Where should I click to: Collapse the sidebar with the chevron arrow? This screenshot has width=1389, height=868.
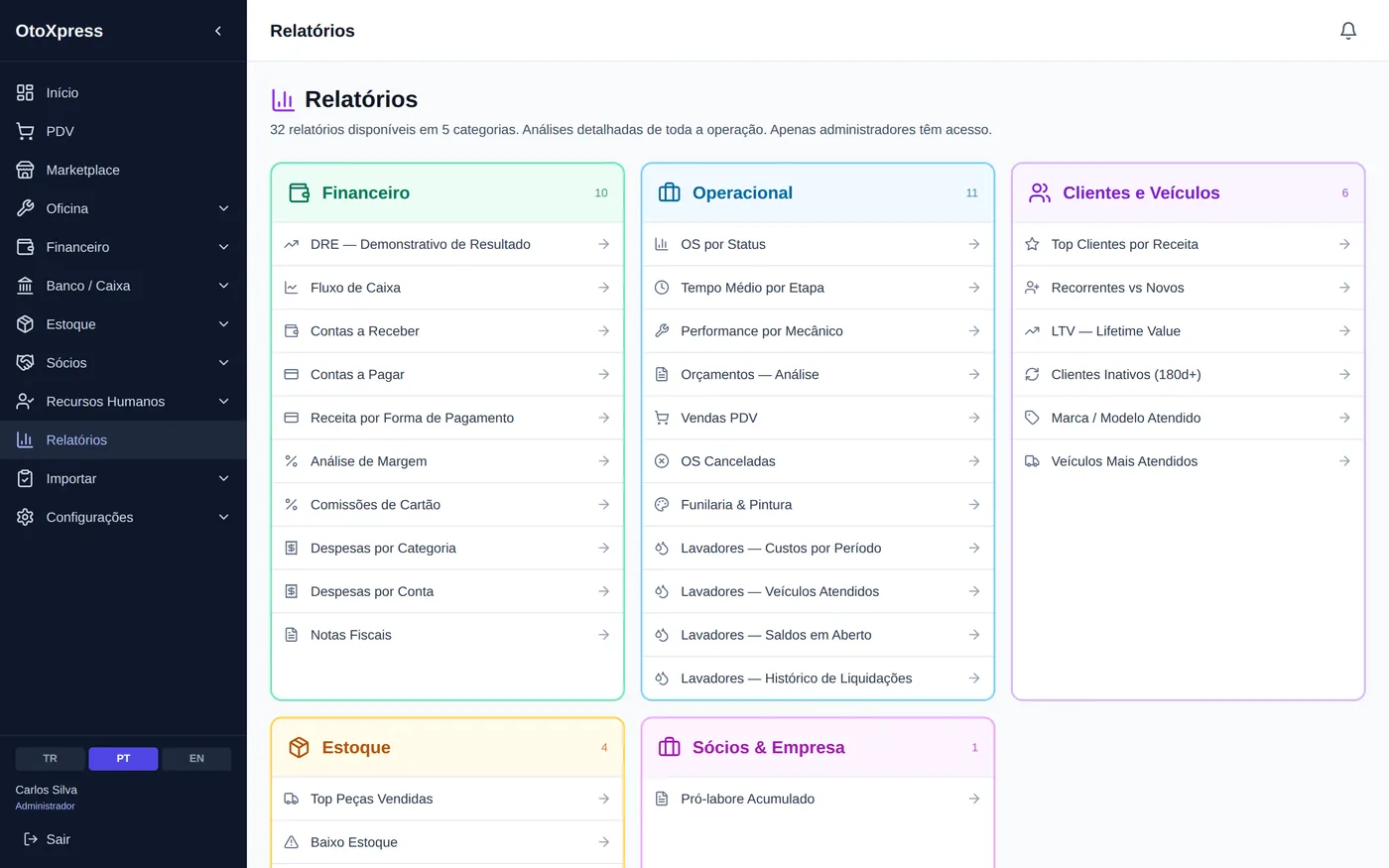coord(218,31)
